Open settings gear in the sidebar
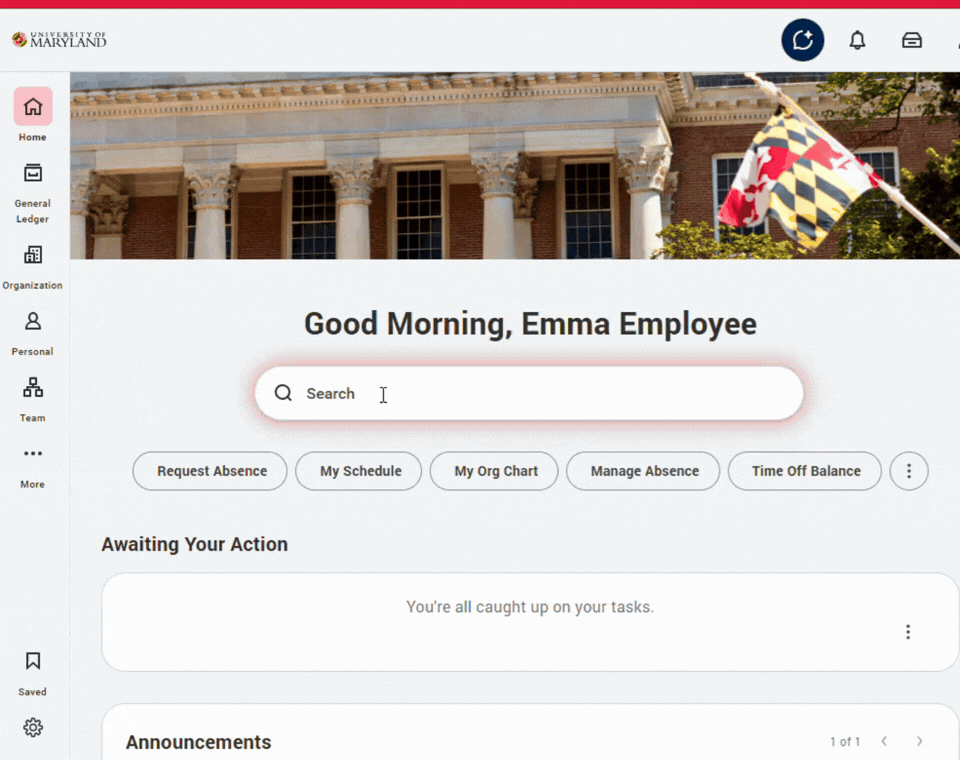960x760 pixels. click(x=33, y=728)
